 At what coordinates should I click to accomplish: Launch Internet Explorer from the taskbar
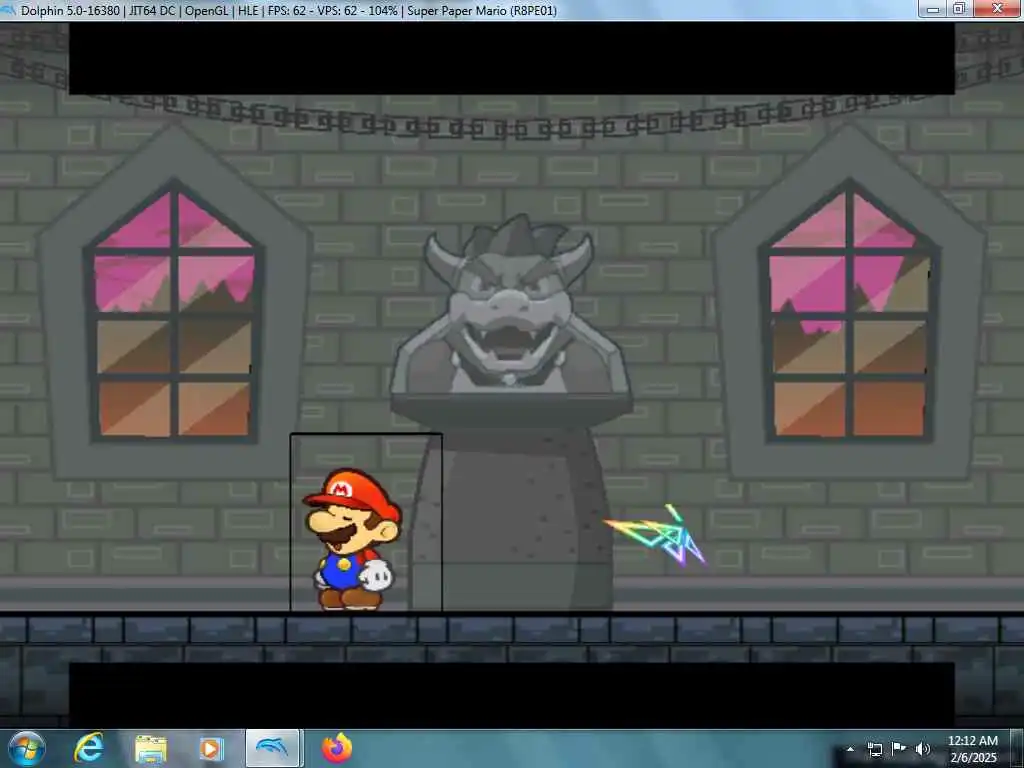tap(89, 748)
